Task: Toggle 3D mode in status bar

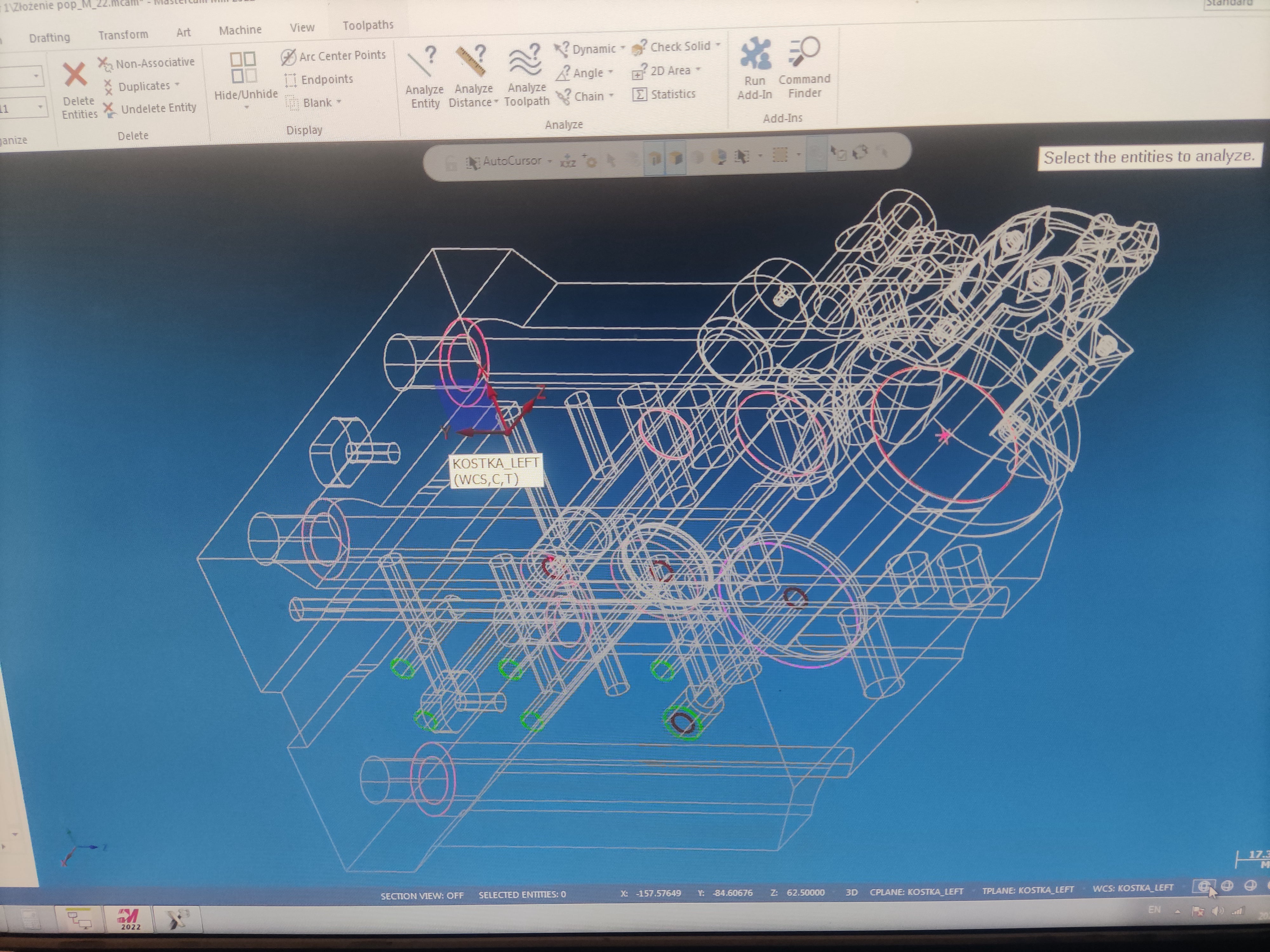Action: tap(852, 892)
